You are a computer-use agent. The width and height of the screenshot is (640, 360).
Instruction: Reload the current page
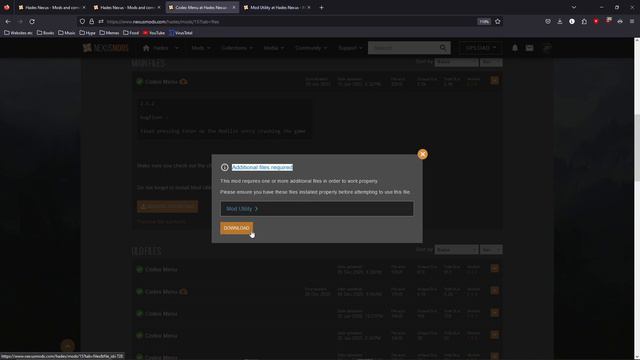pos(32,21)
